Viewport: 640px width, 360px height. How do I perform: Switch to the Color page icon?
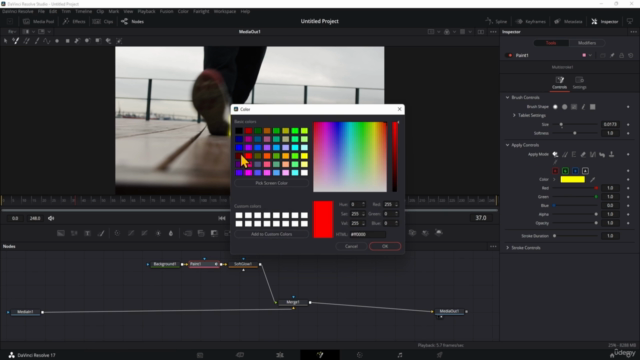360,355
